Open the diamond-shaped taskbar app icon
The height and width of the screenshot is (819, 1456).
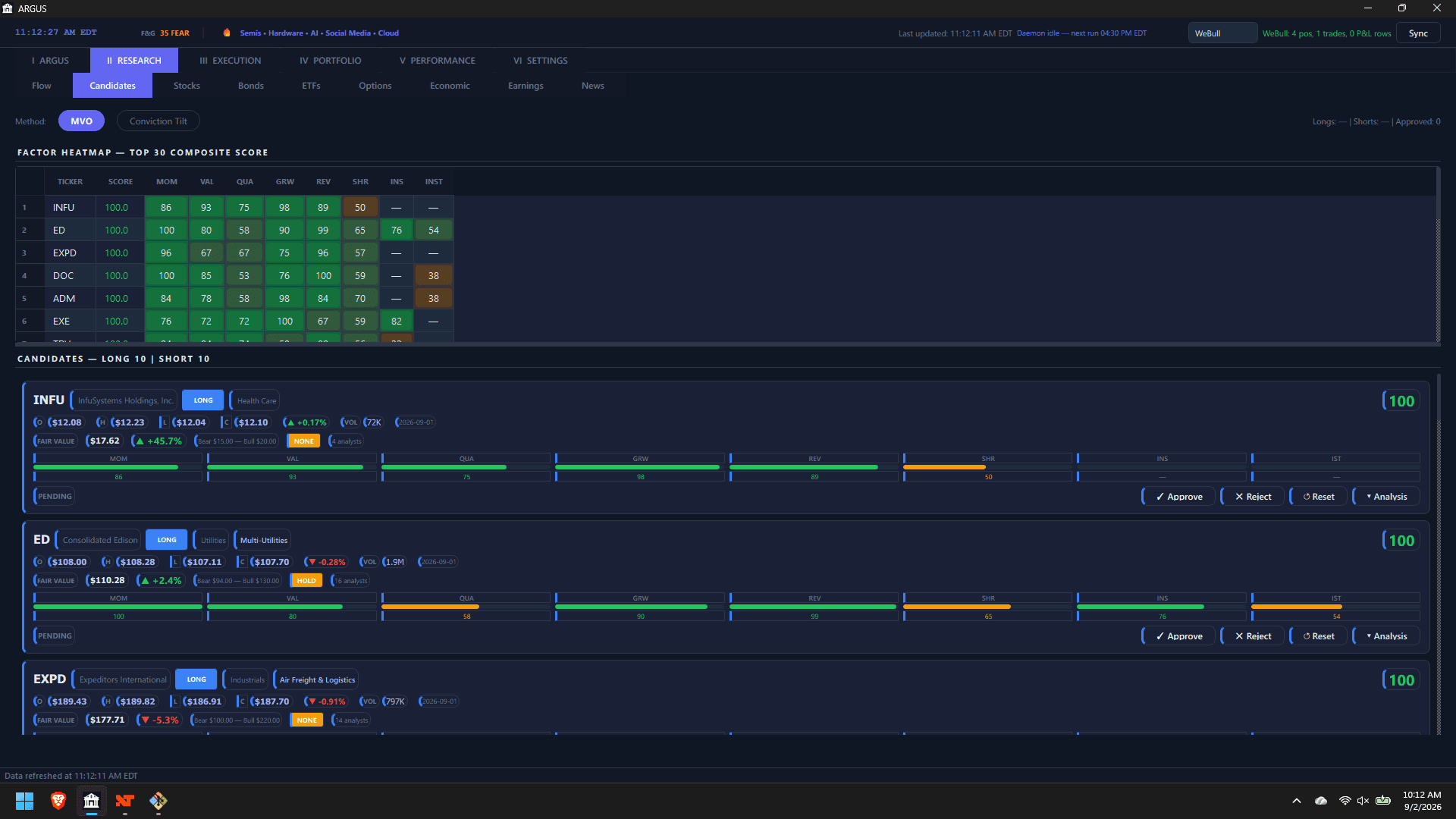point(158,801)
